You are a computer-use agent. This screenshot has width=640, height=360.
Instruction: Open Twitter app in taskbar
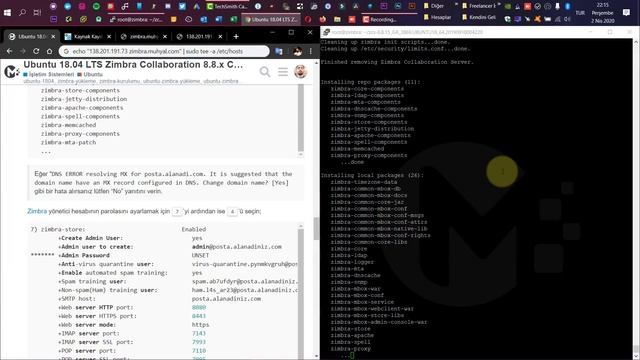pos(182,7)
